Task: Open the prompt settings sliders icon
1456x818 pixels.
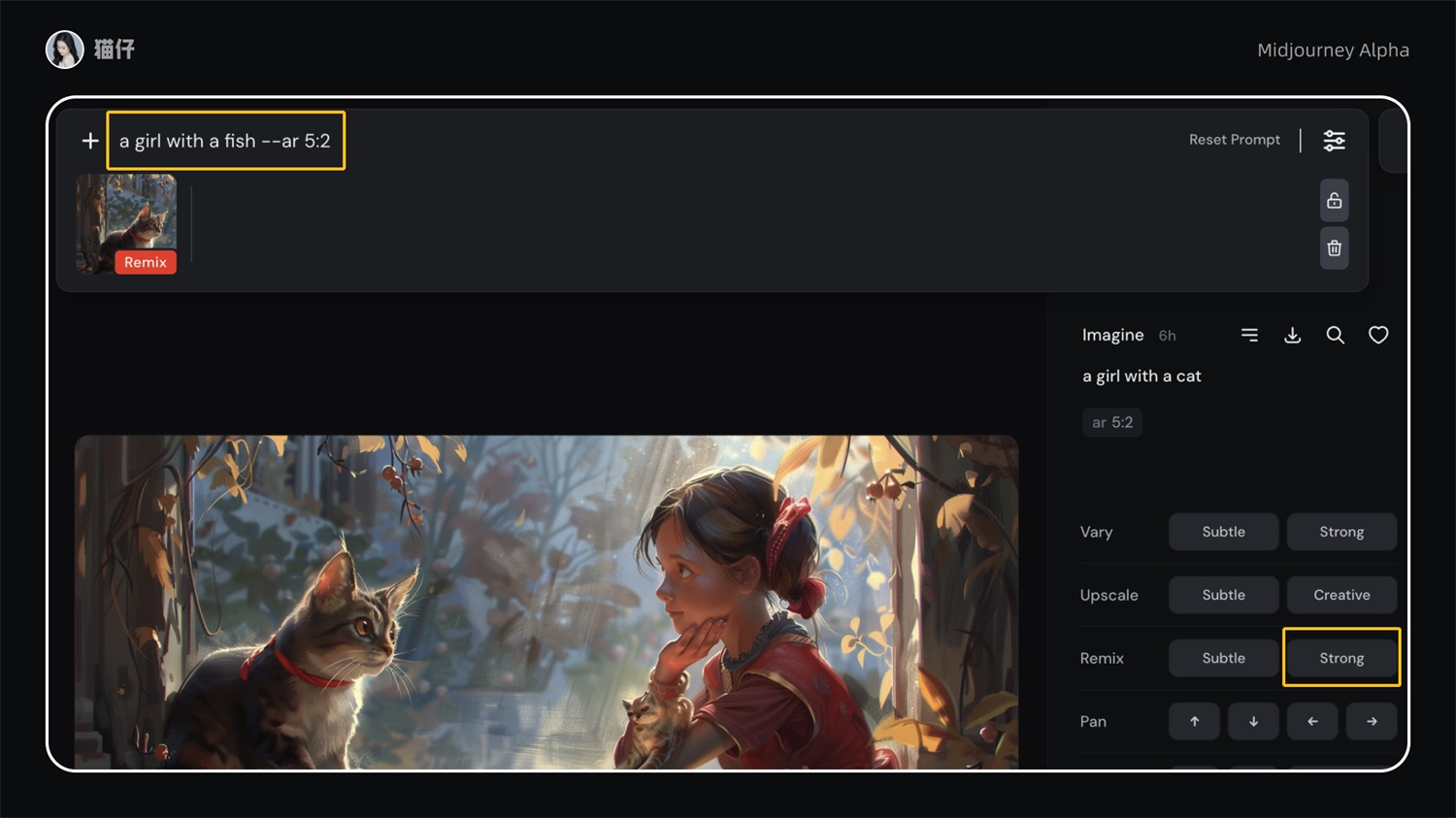Action: [x=1335, y=141]
